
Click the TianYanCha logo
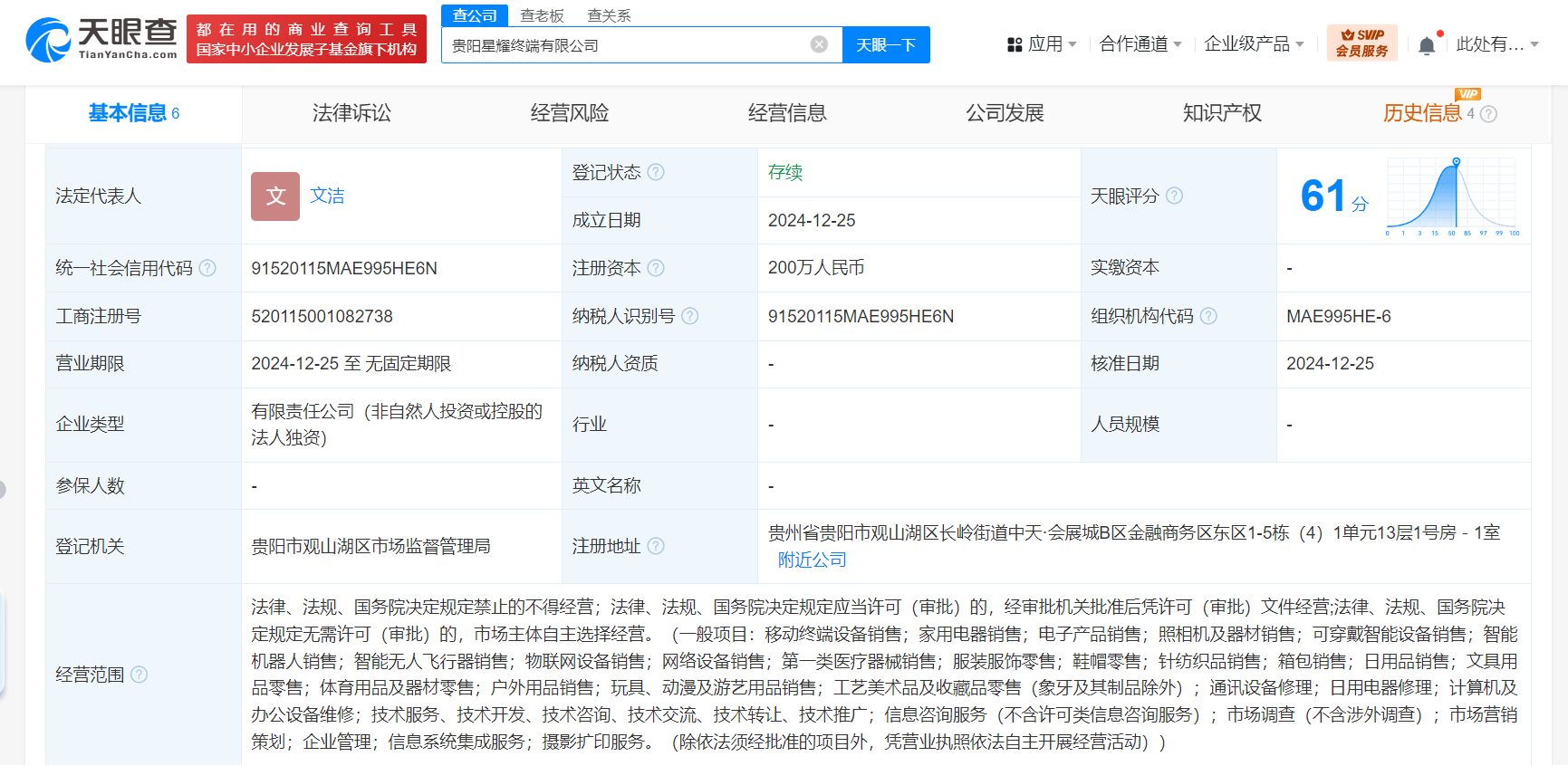pyautogui.click(x=101, y=40)
